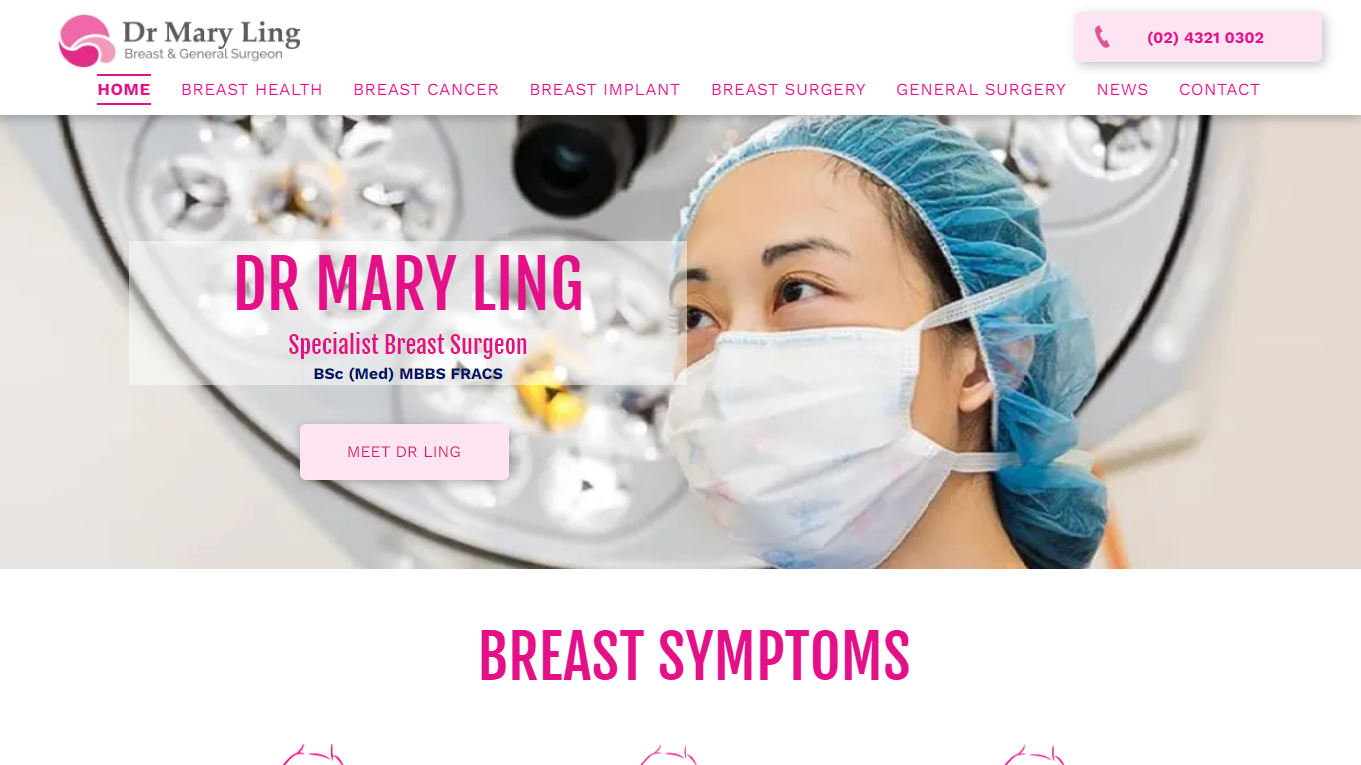Click the middle breast symptom icon
The height and width of the screenshot is (765, 1361).
(668, 755)
